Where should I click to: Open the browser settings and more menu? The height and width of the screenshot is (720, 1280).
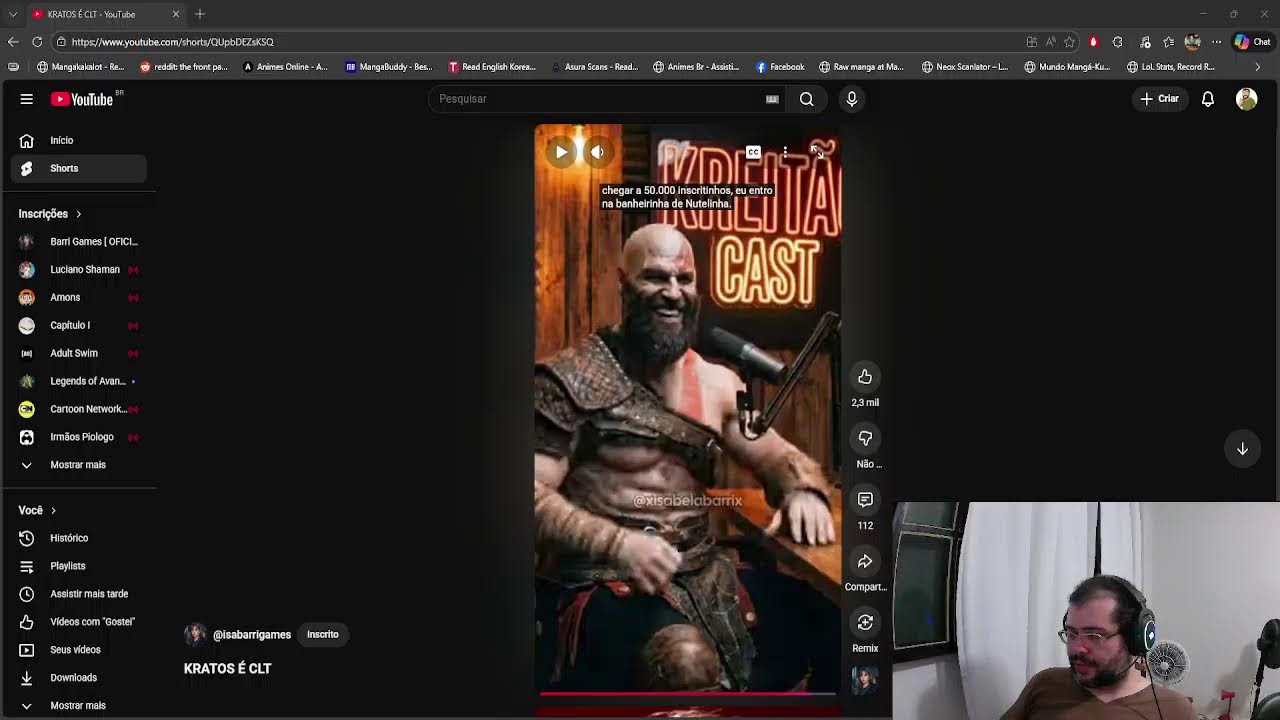click(x=1216, y=42)
